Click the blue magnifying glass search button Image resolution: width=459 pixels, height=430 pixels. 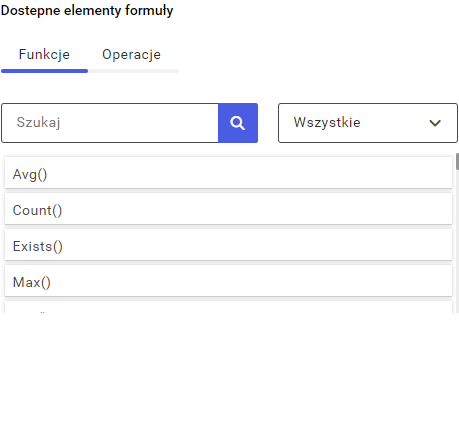click(238, 123)
